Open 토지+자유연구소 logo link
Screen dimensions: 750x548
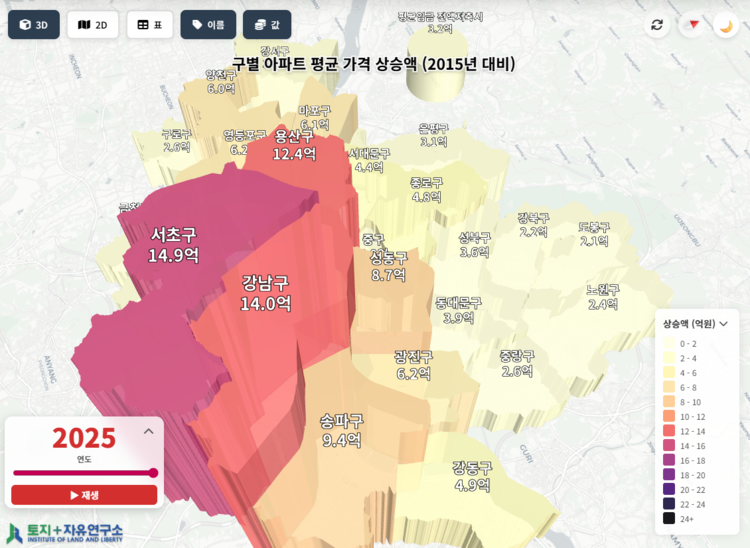coord(66,532)
